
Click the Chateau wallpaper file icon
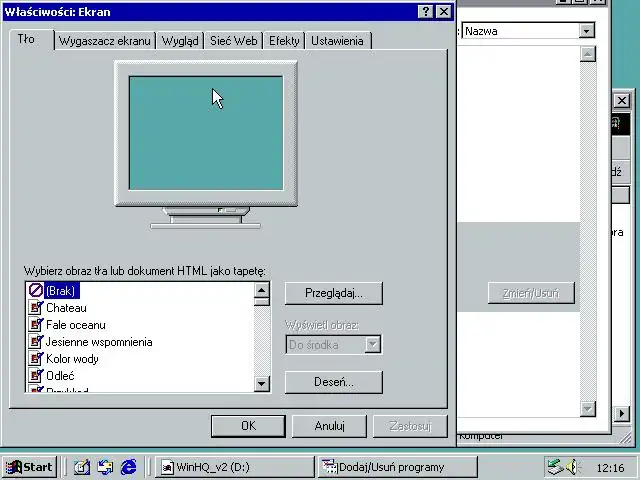tap(36, 308)
